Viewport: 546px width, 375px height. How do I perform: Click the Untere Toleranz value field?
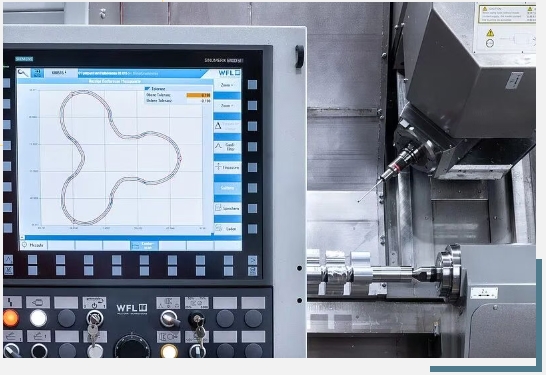[x=198, y=101]
